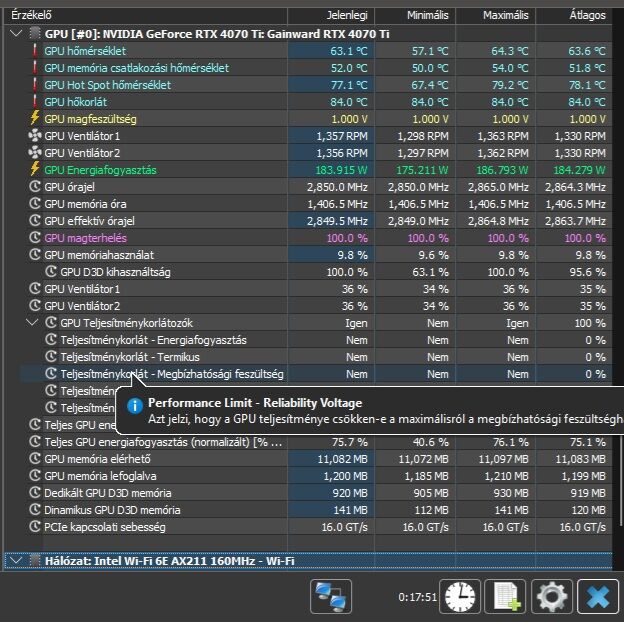The width and height of the screenshot is (624, 622).
Task: Click the elapsed time 0:17:51
Action: [x=417, y=597]
